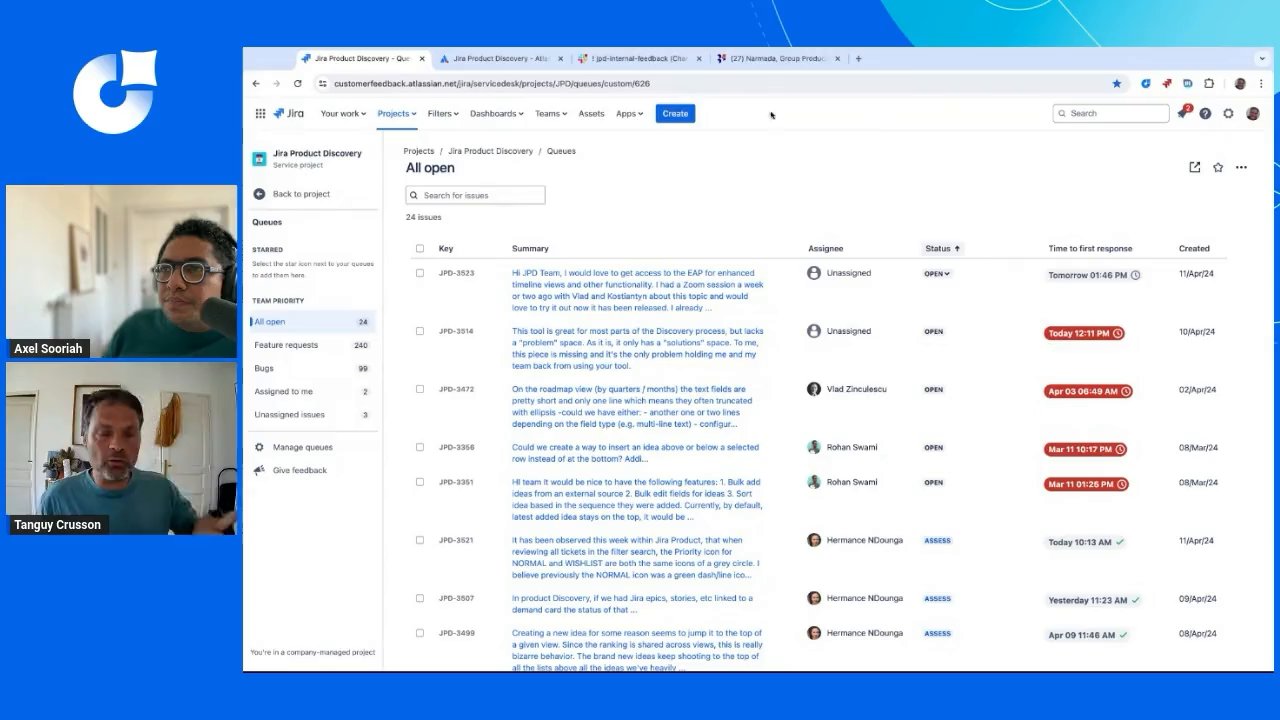The width and height of the screenshot is (1280, 720).
Task: Bookmark this page with the star icon
Action: [1116, 84]
